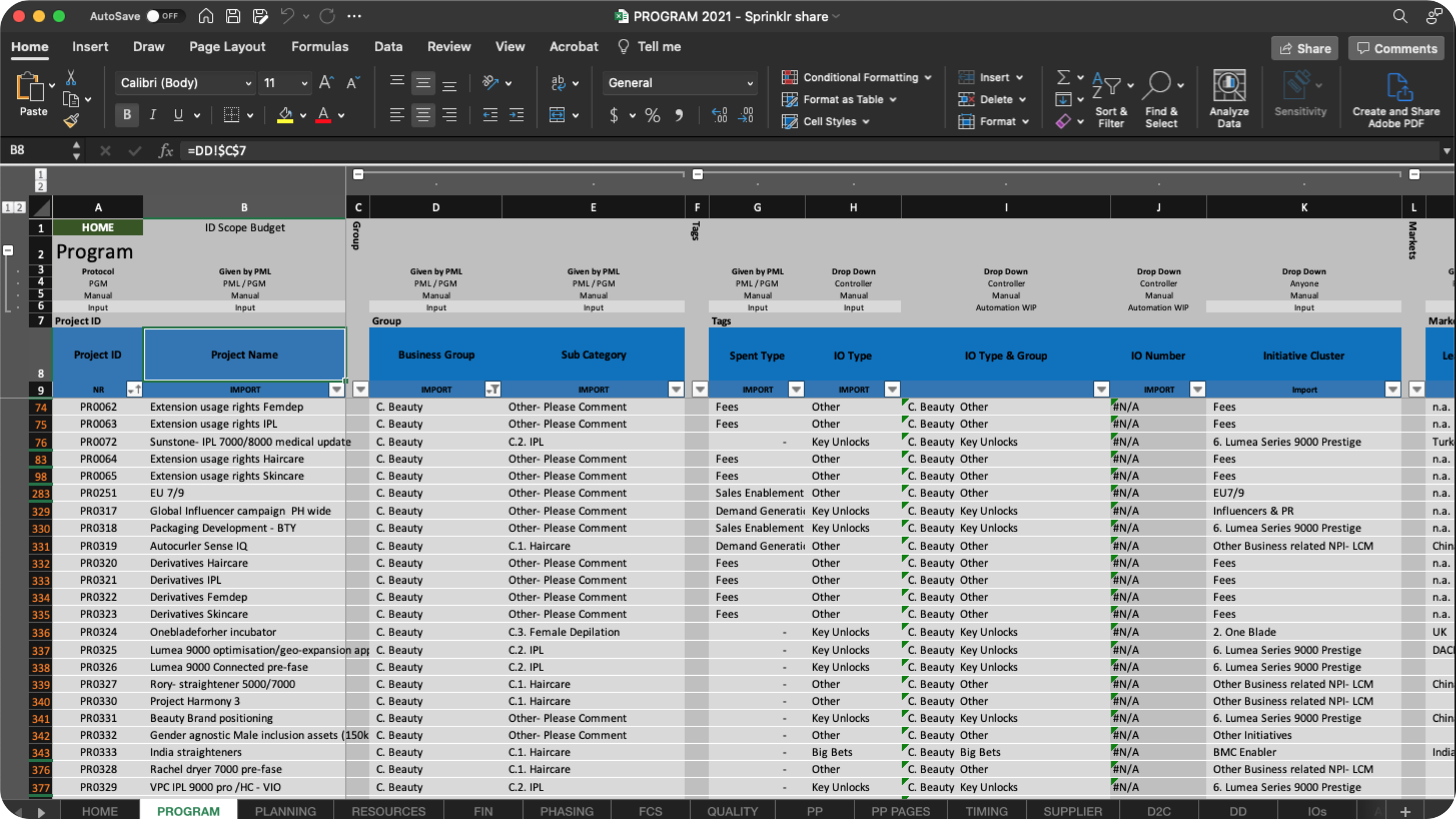1456x819 pixels.
Task: Click the Comma Style icon
Action: point(678,115)
